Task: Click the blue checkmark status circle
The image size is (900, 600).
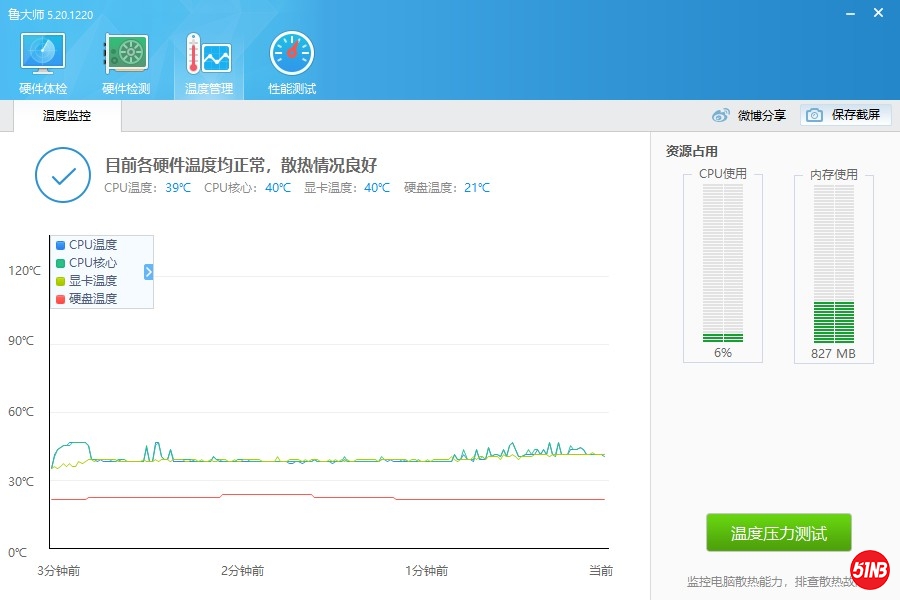Action: [63, 175]
